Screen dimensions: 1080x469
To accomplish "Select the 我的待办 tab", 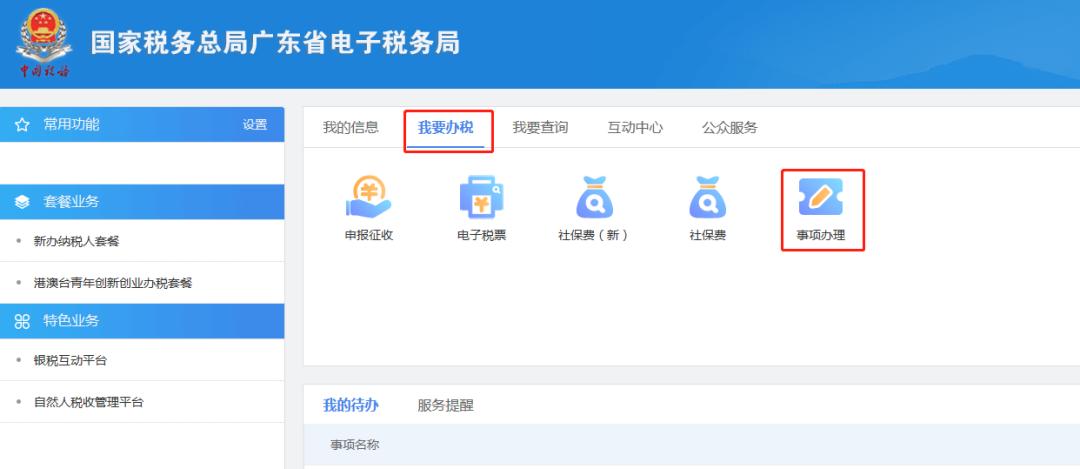I will pyautogui.click(x=351, y=405).
